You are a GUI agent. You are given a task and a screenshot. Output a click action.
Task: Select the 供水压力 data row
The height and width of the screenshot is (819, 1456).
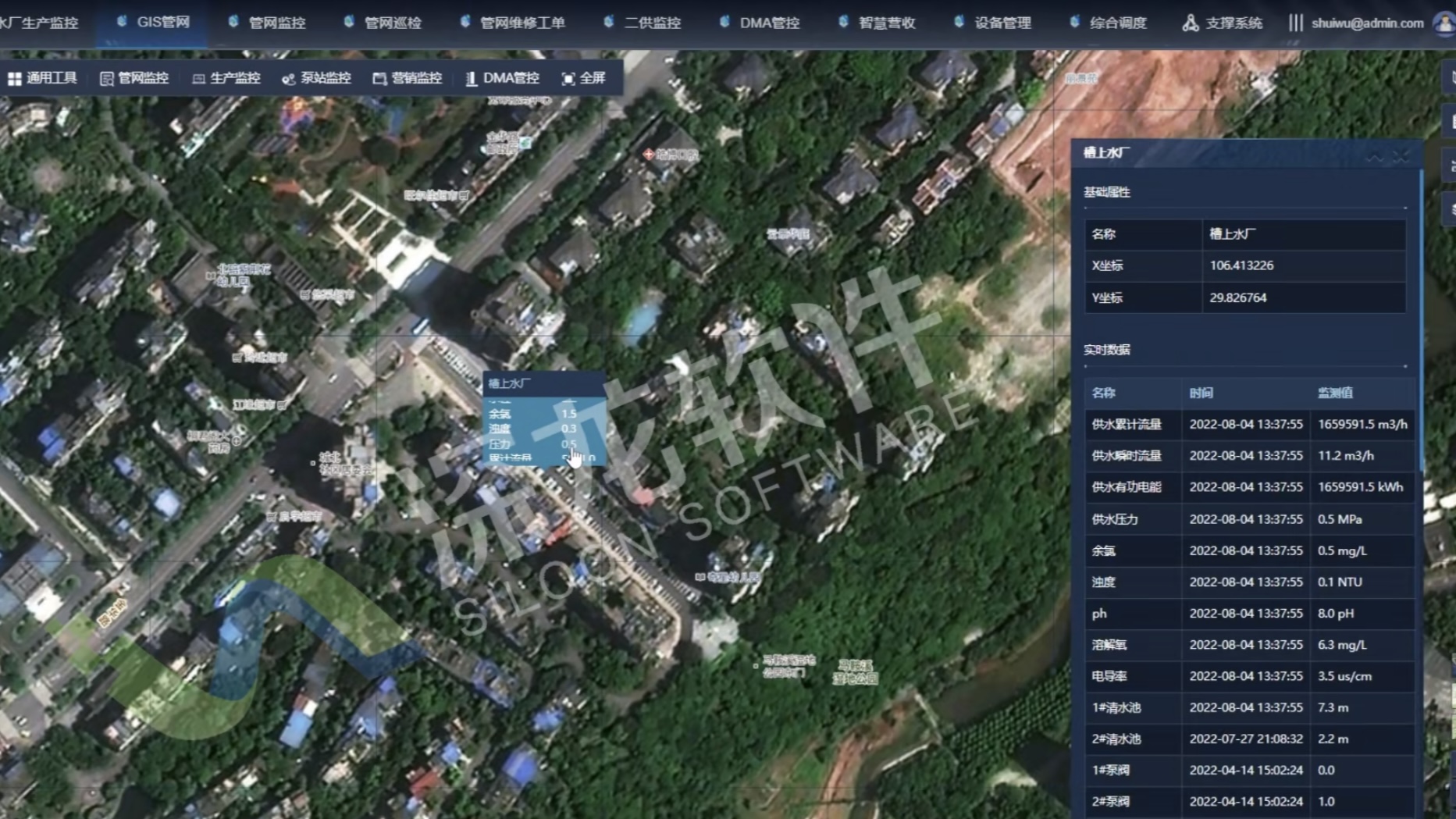click(1248, 519)
